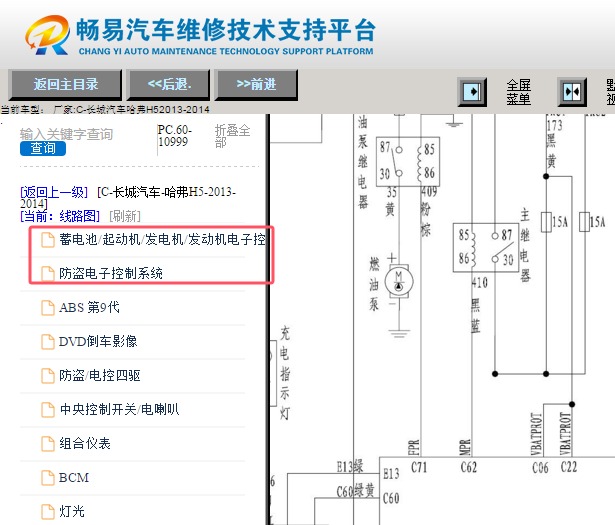Click the 当前：线路图 link
615x525 pixels.
point(60,216)
